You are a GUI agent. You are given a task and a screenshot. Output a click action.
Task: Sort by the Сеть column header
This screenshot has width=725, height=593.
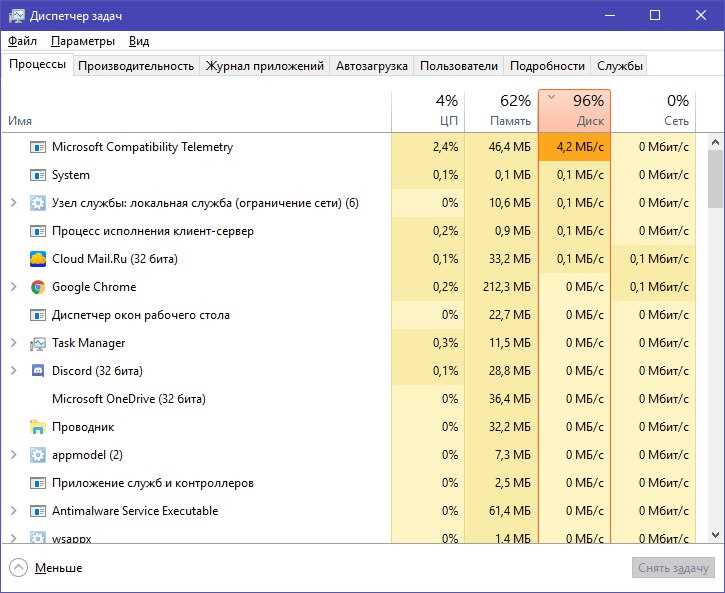[653, 111]
